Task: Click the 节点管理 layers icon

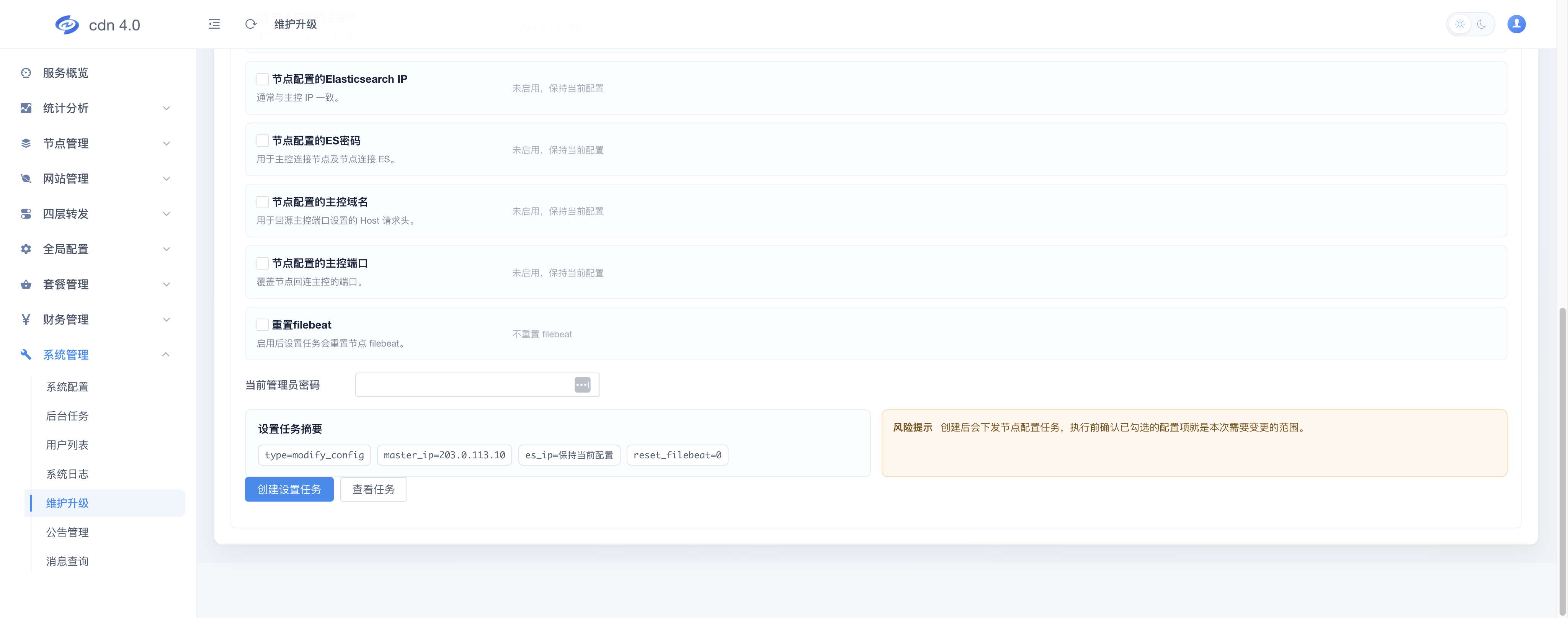Action: 26,143
